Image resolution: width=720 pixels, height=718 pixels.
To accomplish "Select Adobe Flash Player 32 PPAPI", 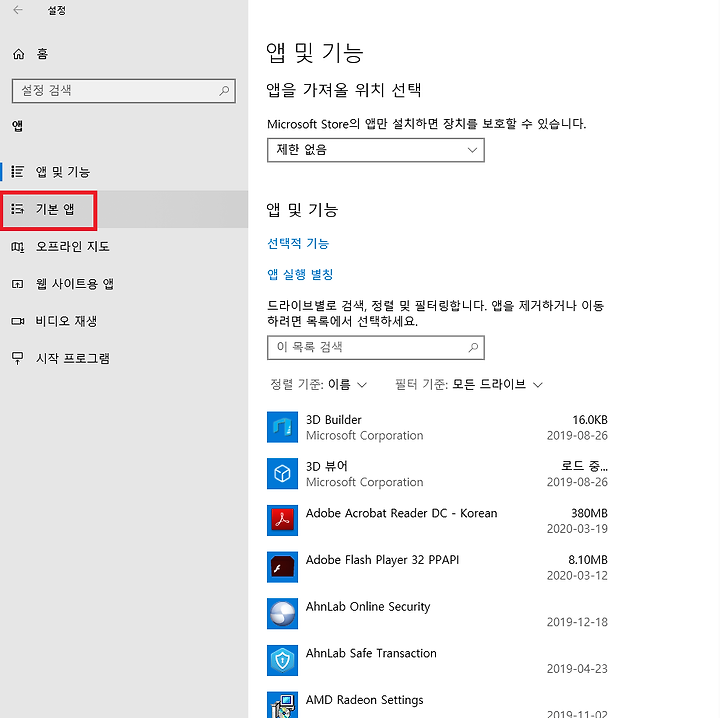I will [438, 567].
